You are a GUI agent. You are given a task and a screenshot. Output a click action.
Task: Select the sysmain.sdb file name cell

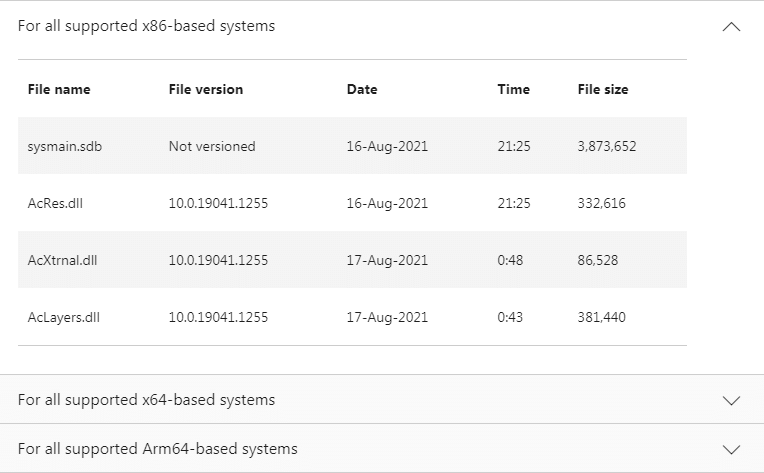65,146
